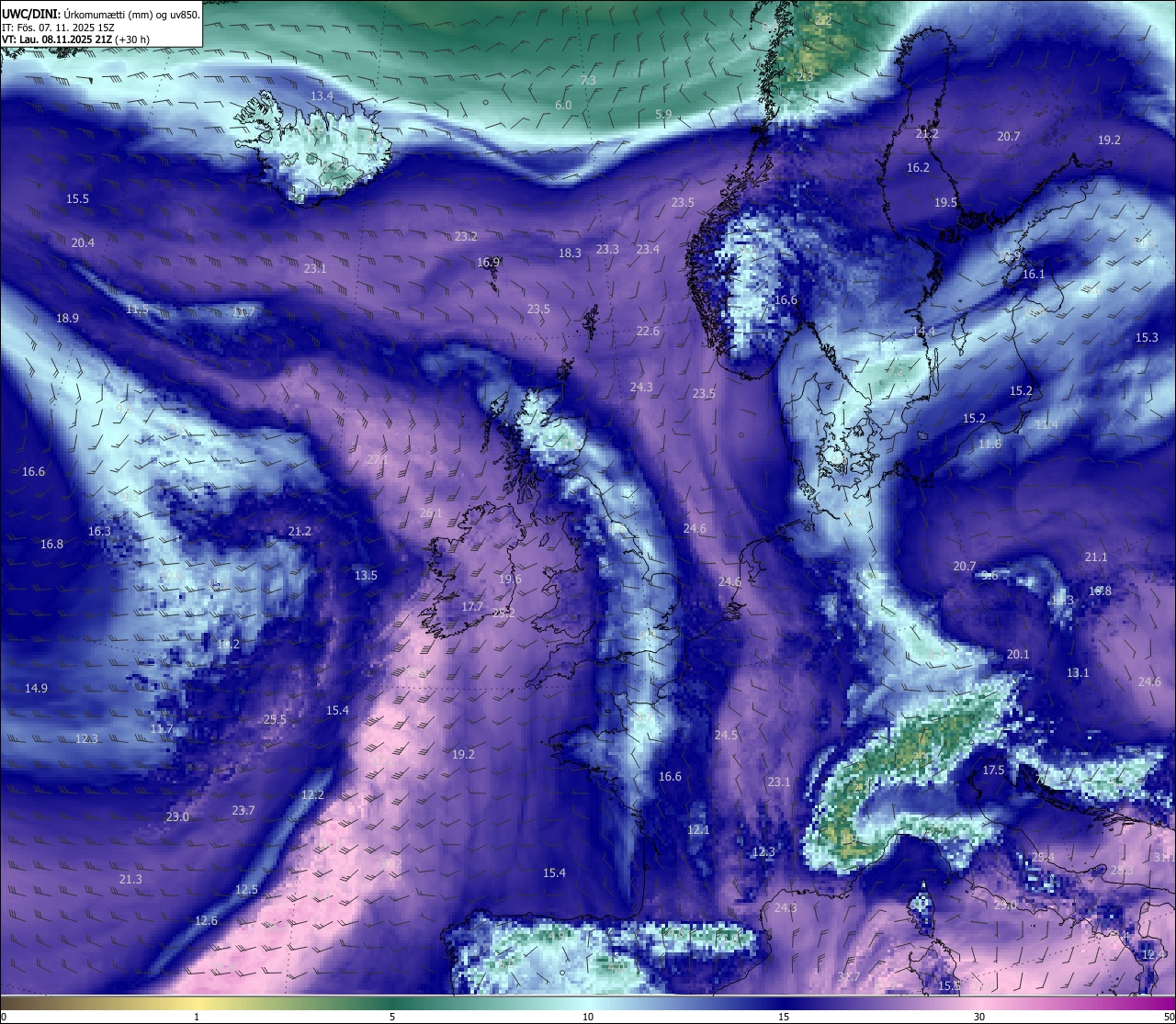The height and width of the screenshot is (1024, 1176).
Task: Click the 18.3 value label
Action: pyautogui.click(x=570, y=253)
